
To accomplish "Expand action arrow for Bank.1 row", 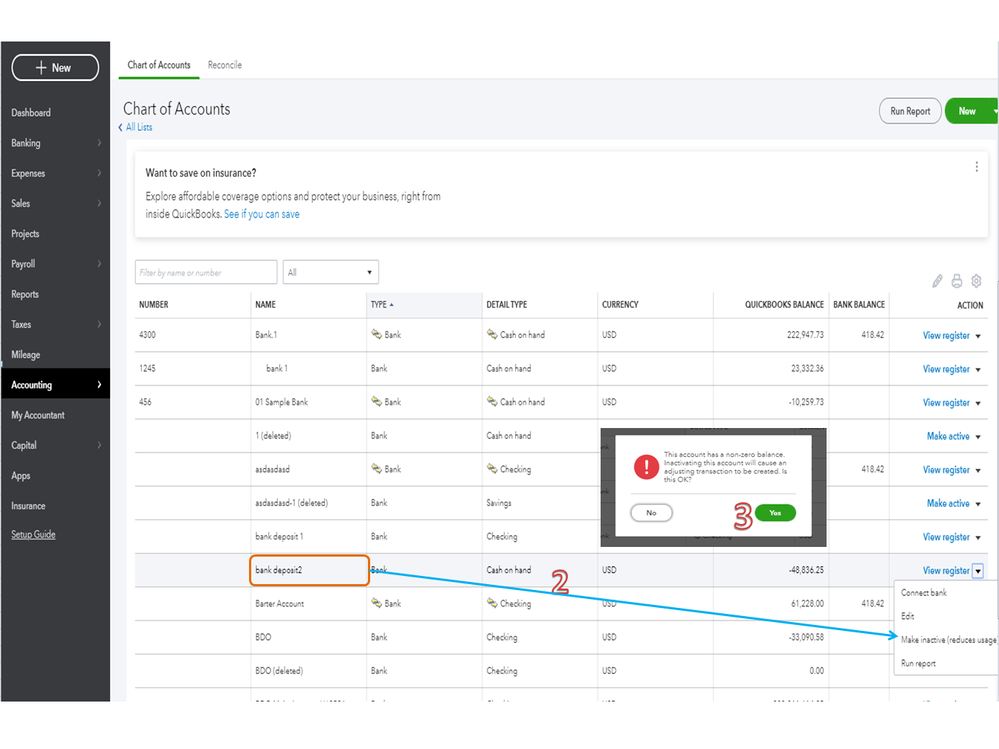I will [979, 336].
